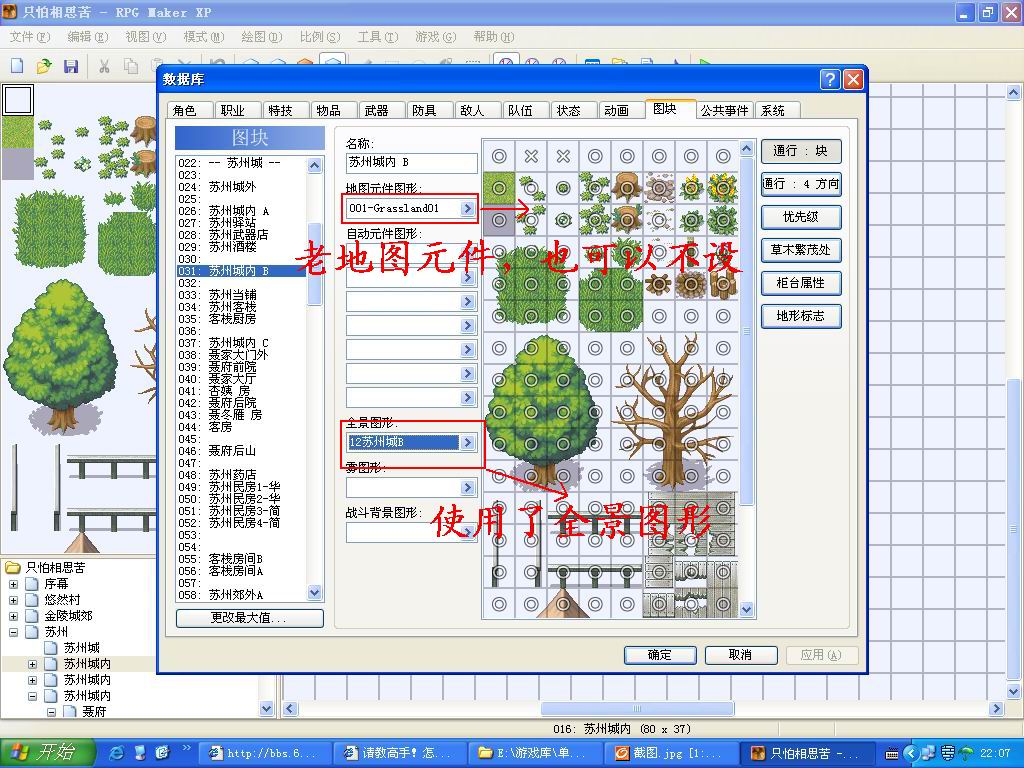Click the 确定 button

pyautogui.click(x=660, y=654)
